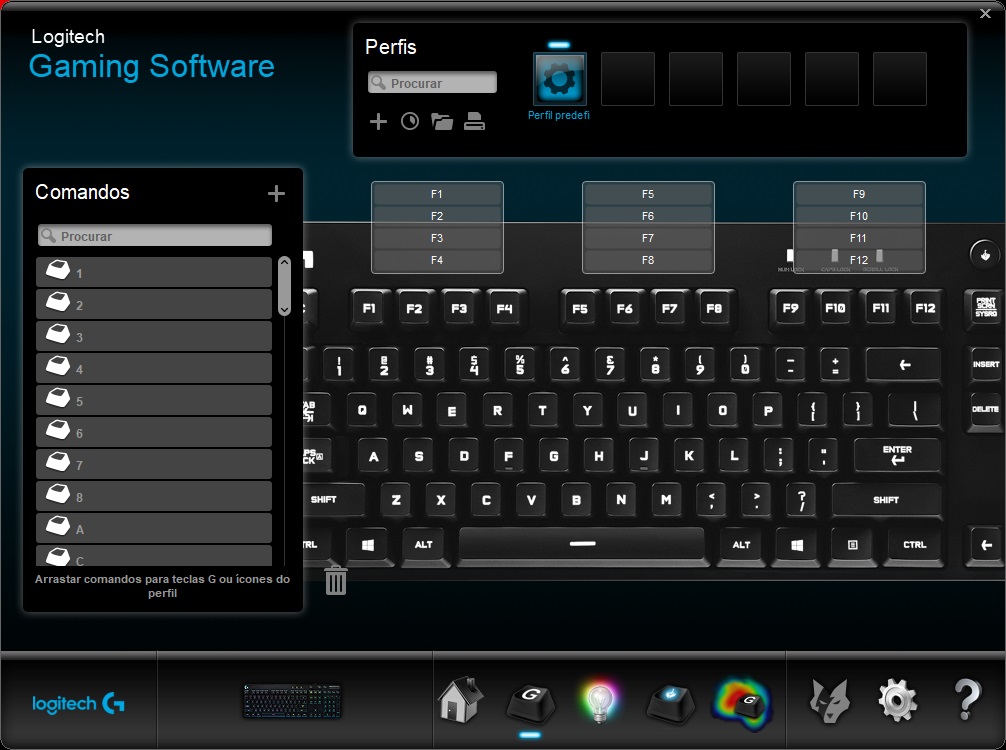Image resolution: width=1006 pixels, height=750 pixels.
Task: Select command A in the list
Action: pyautogui.click(x=154, y=529)
